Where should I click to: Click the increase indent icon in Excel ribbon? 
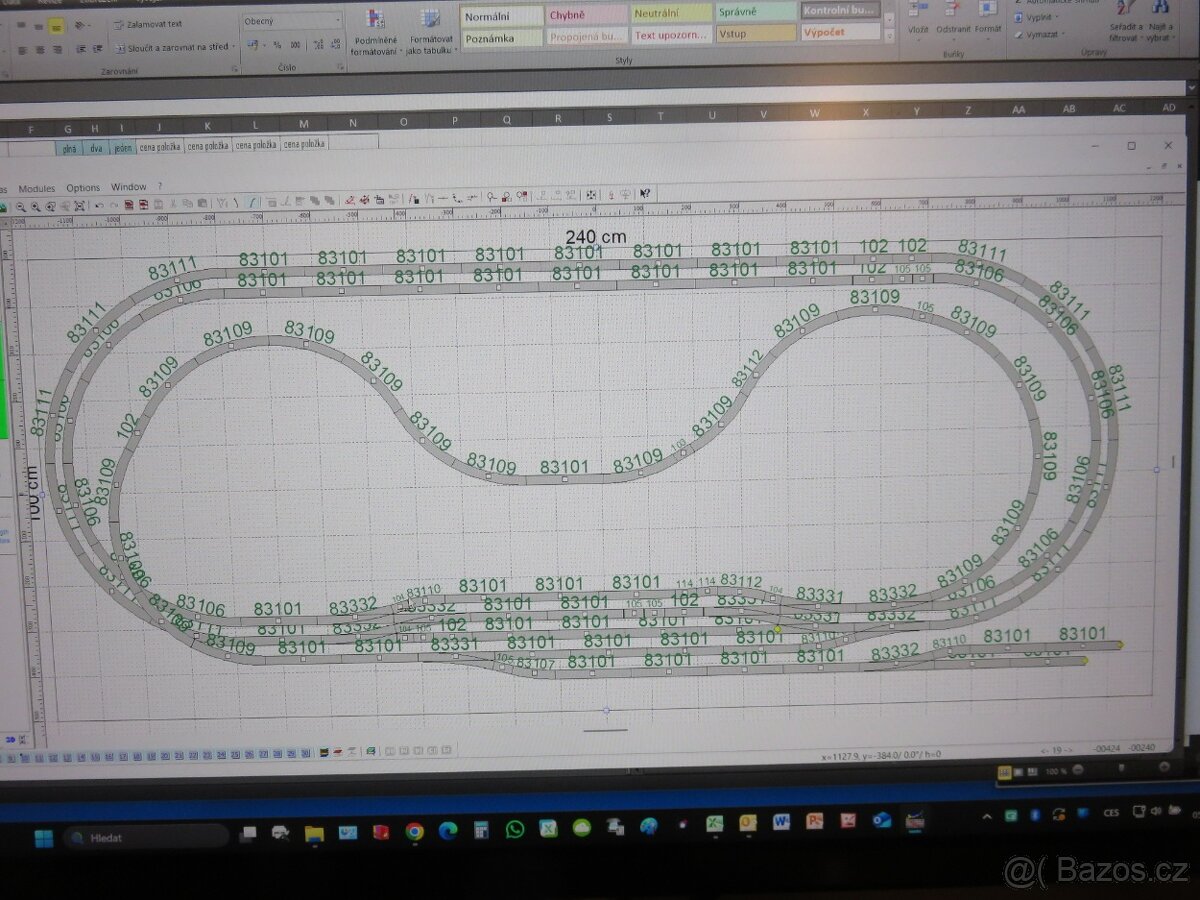pyautogui.click(x=99, y=49)
